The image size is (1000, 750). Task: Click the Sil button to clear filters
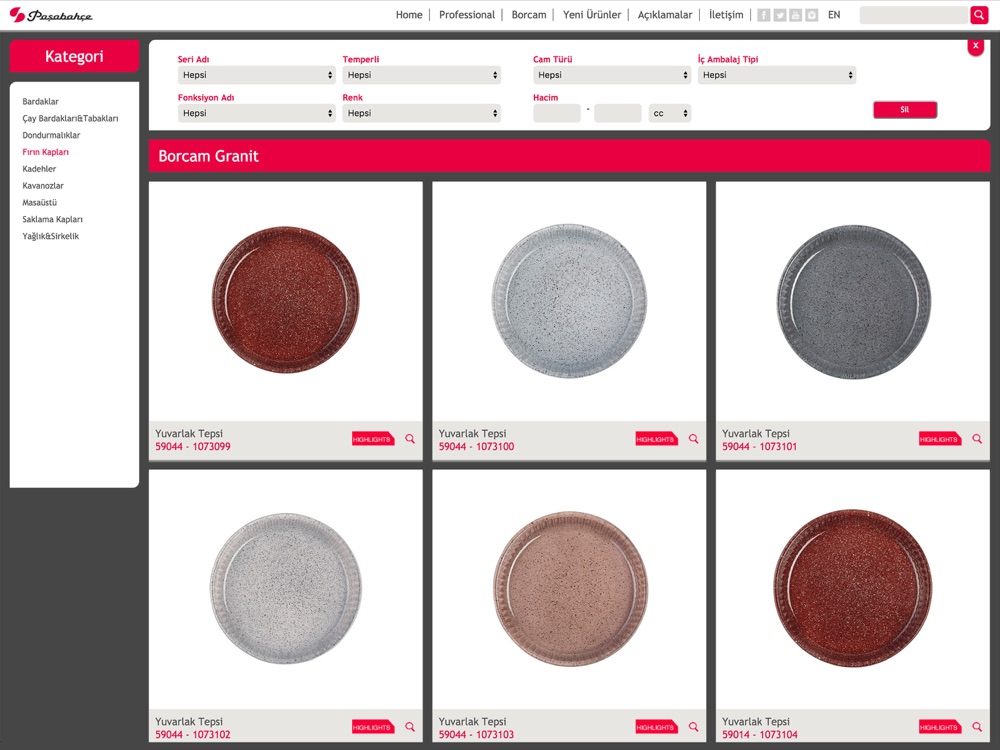pyautogui.click(x=905, y=110)
